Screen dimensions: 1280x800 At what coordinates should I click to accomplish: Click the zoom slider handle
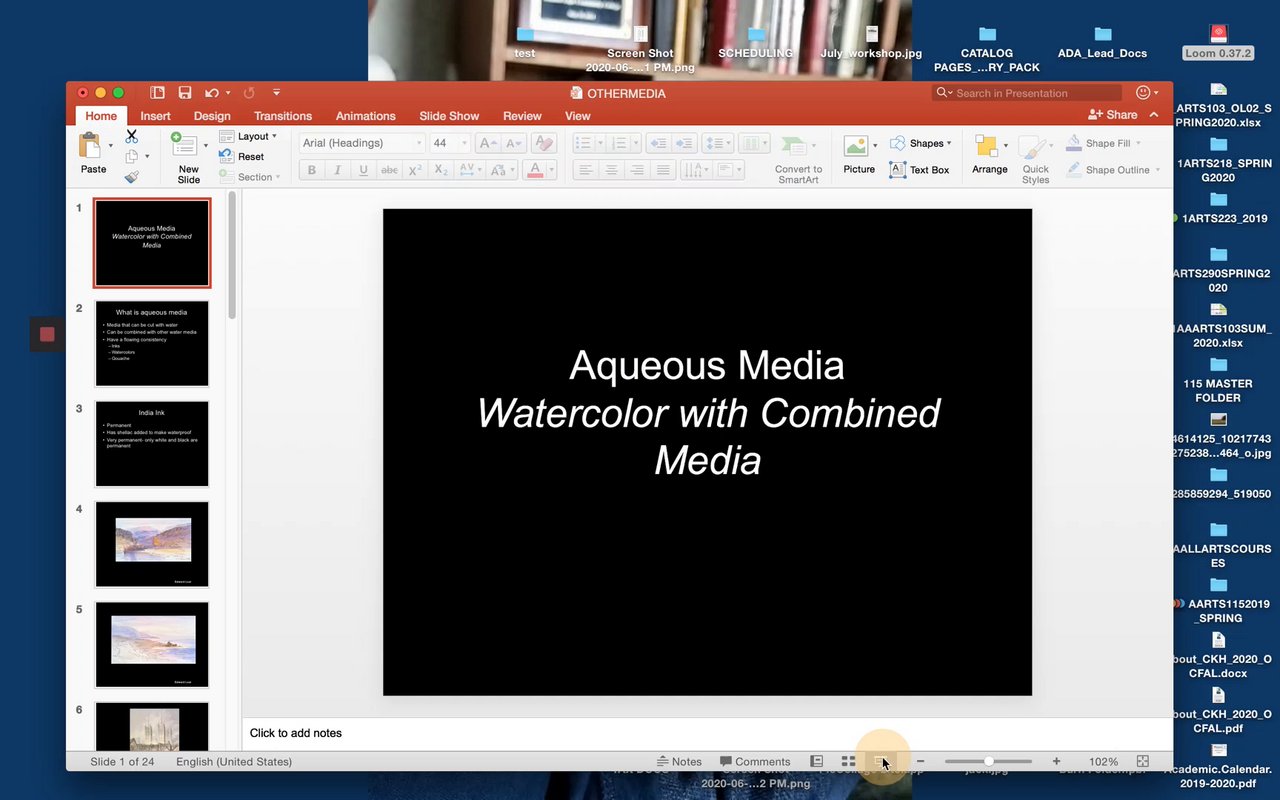point(989,761)
